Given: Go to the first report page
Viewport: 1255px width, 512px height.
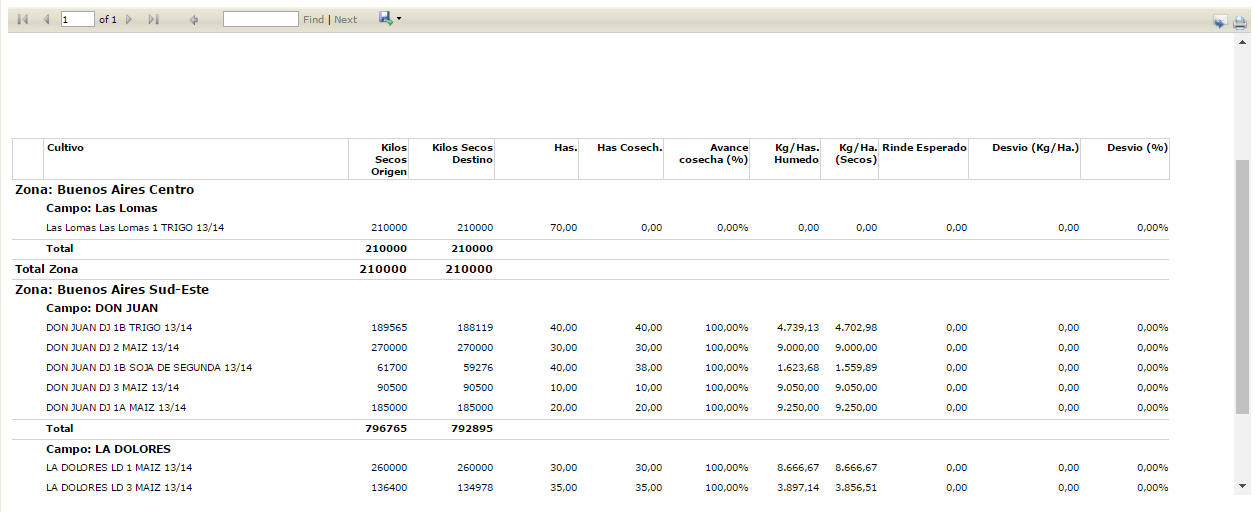Looking at the screenshot, I should point(23,19).
